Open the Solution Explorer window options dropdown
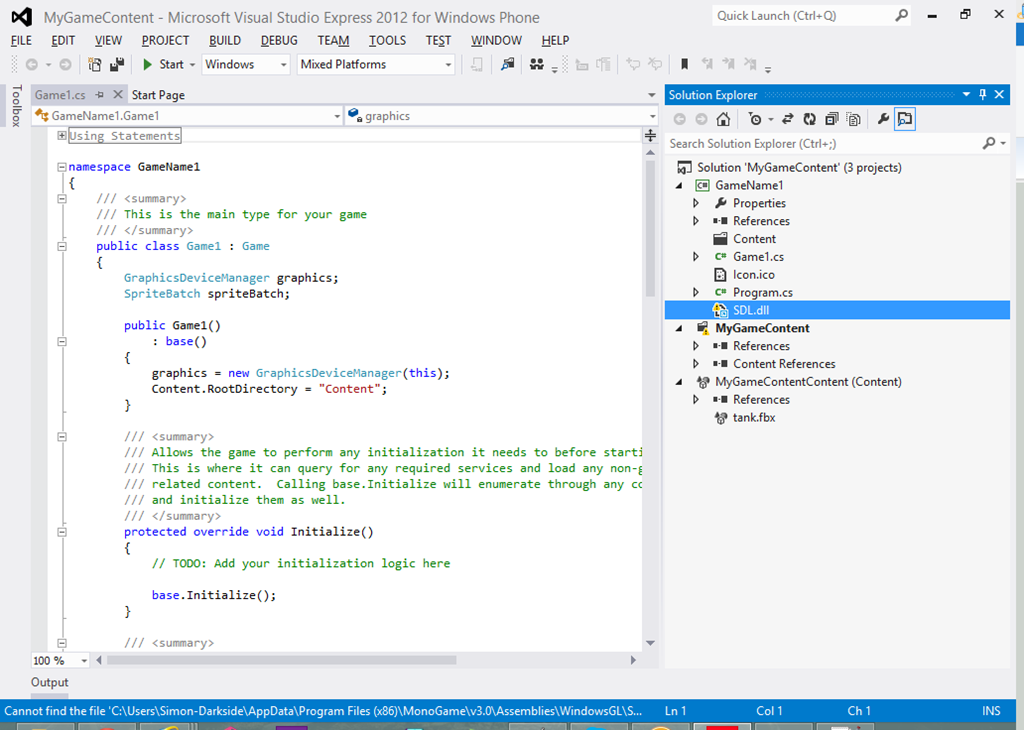The height and width of the screenshot is (730, 1024). click(967, 95)
